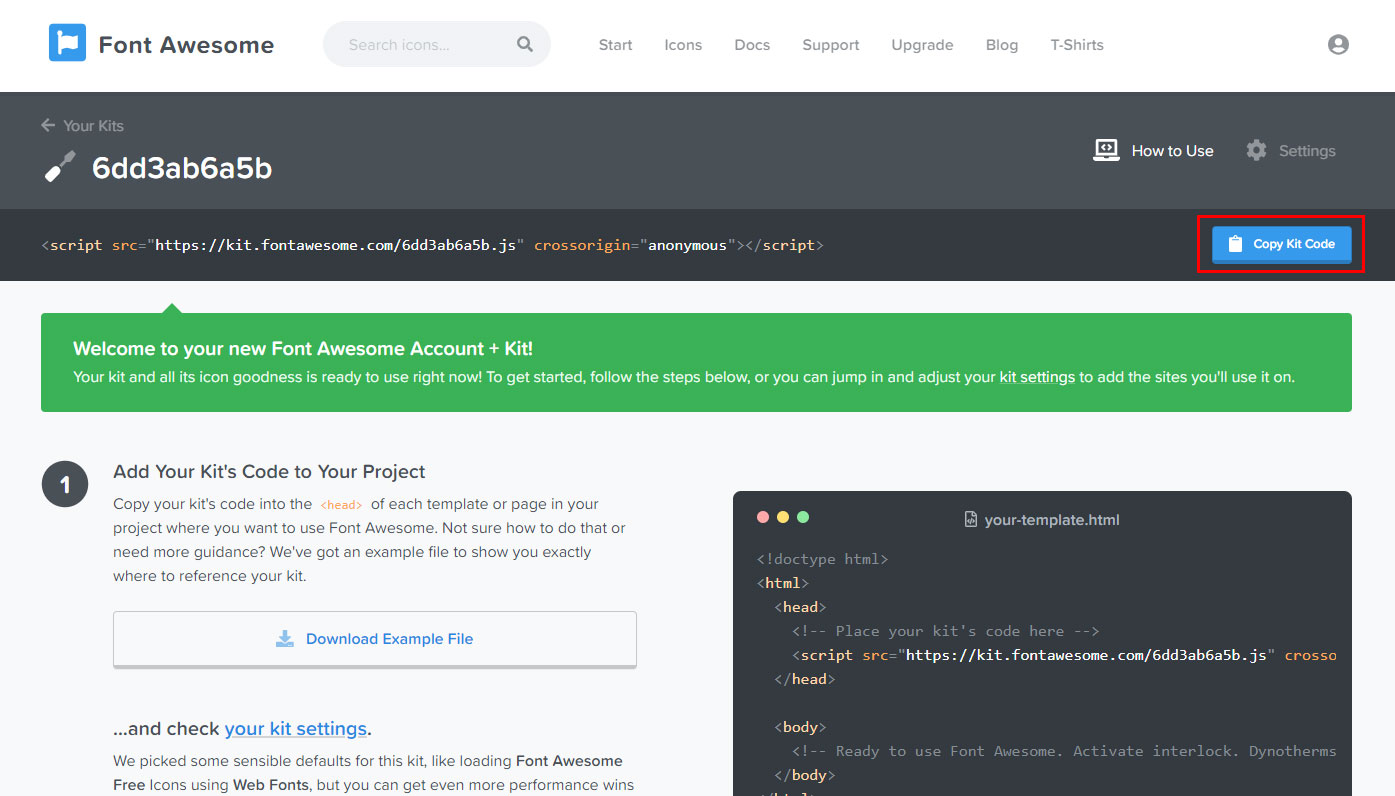This screenshot has width=1395, height=796.
Task: Follow the kit settings link in green banner
Action: click(1037, 377)
